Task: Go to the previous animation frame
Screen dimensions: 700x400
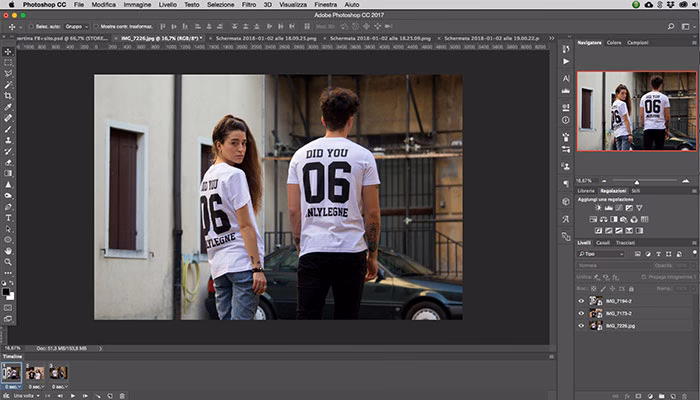Action: [x=61, y=396]
